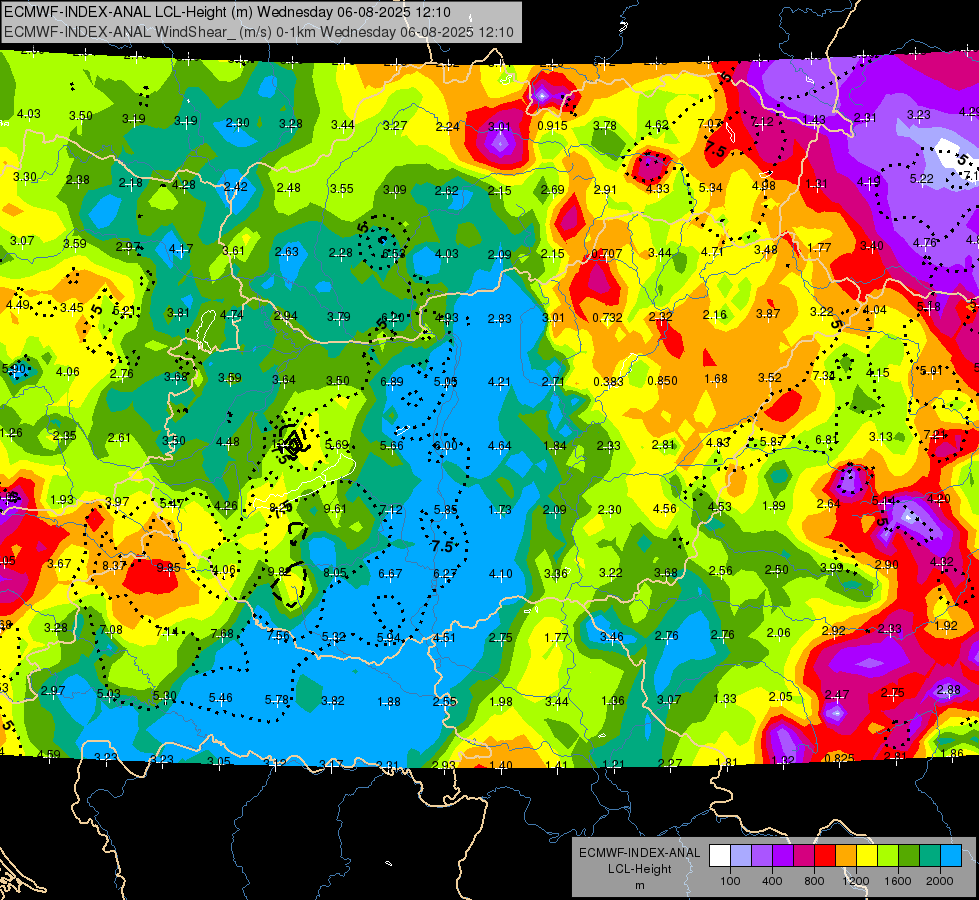Image resolution: width=979 pixels, height=900 pixels.
Task: Click 'ECMWF-INDEX-ANAL' text inside the legend box
Action: (x=639, y=853)
